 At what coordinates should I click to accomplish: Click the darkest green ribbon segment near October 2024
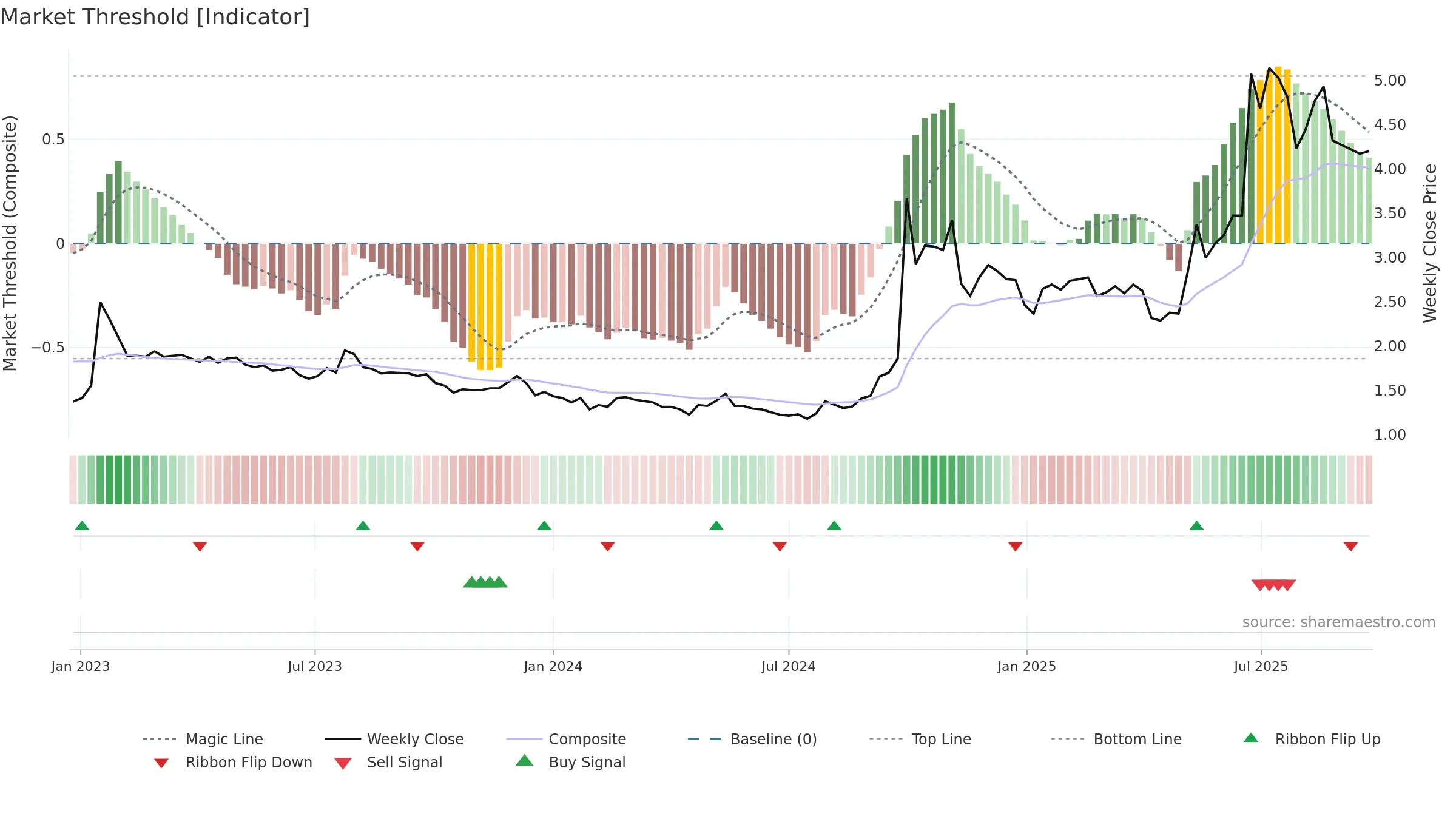[934, 479]
